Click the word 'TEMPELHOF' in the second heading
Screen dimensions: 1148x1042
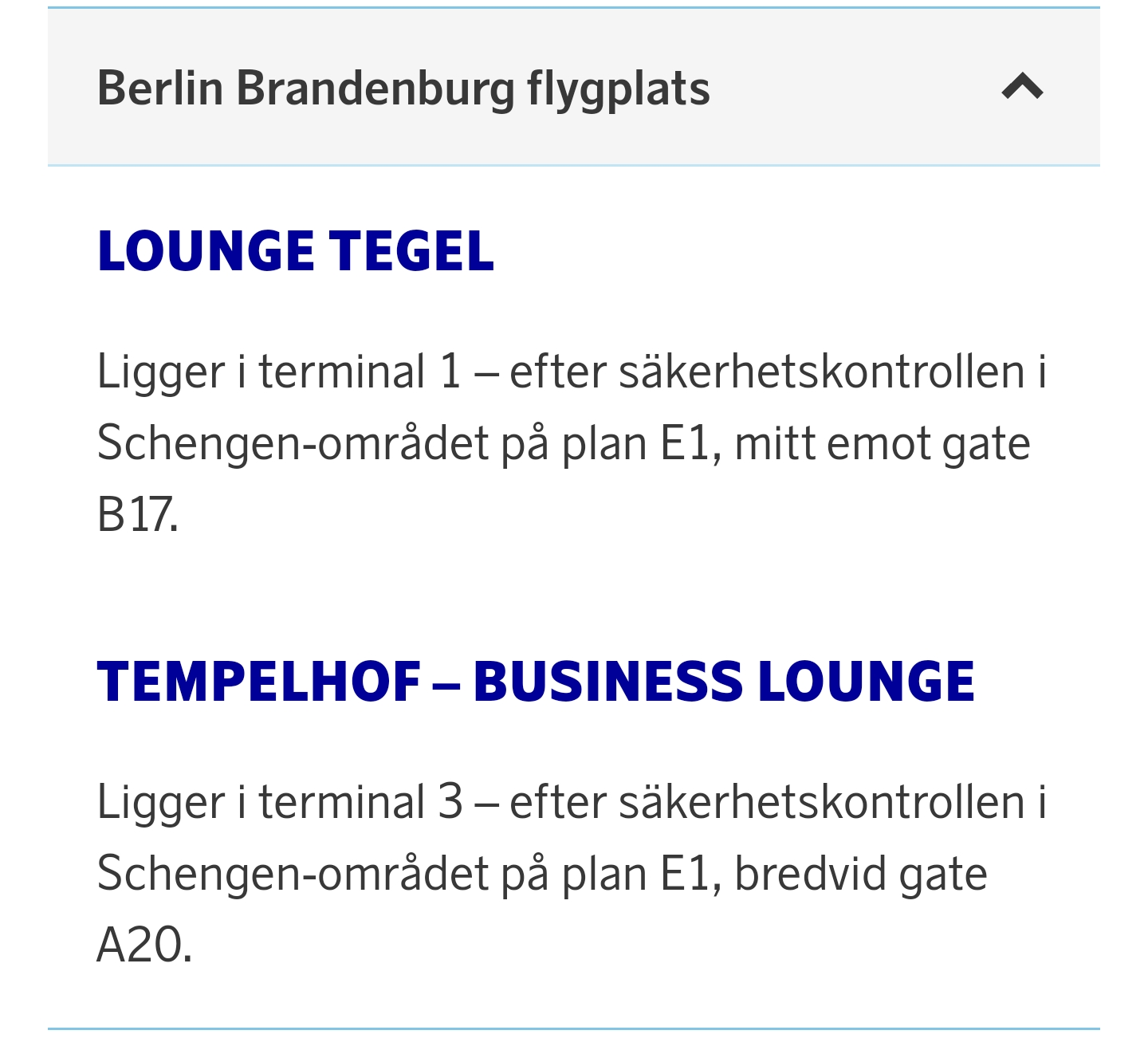[259, 682]
